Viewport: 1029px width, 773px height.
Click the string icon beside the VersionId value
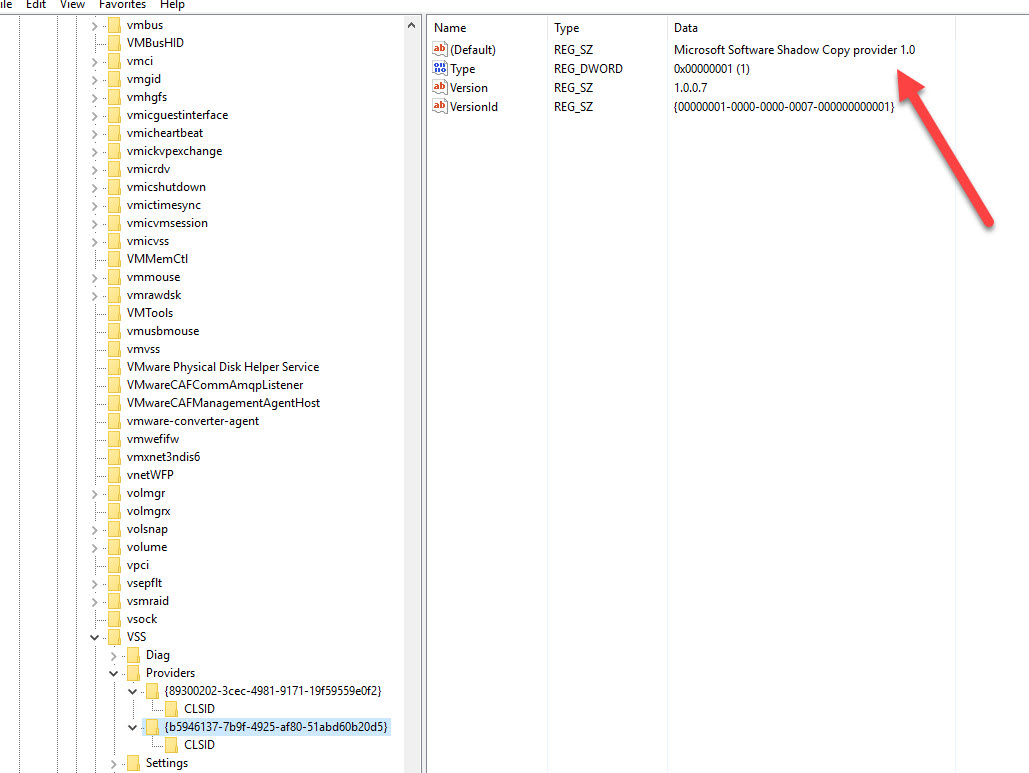pos(439,106)
